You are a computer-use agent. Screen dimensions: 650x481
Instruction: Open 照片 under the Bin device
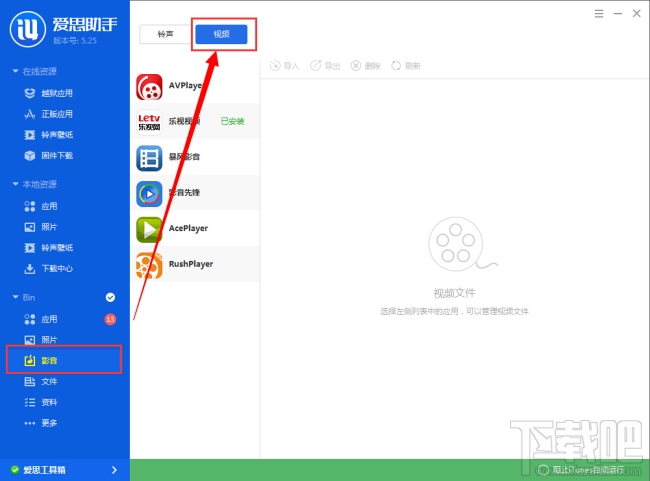coord(49,340)
